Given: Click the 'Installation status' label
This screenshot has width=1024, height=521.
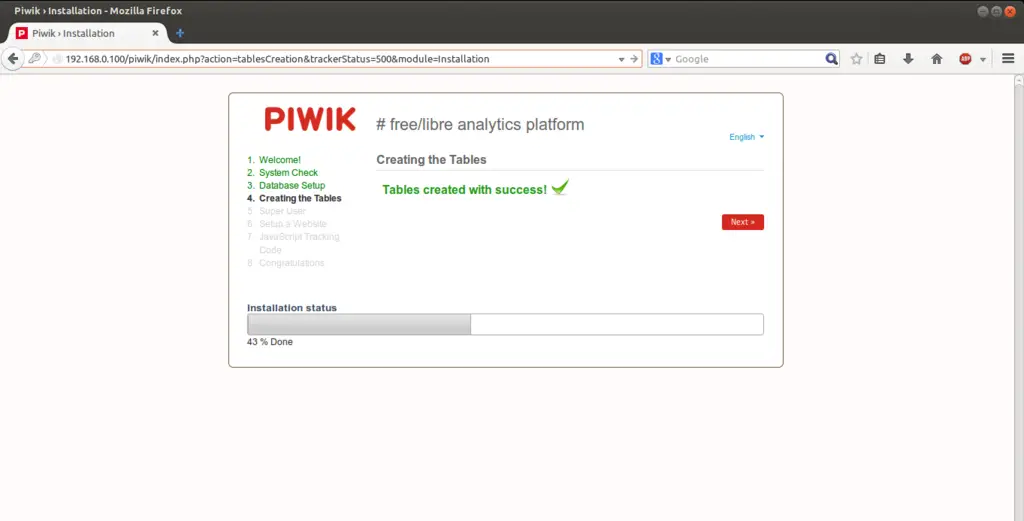Looking at the screenshot, I should [x=292, y=308].
